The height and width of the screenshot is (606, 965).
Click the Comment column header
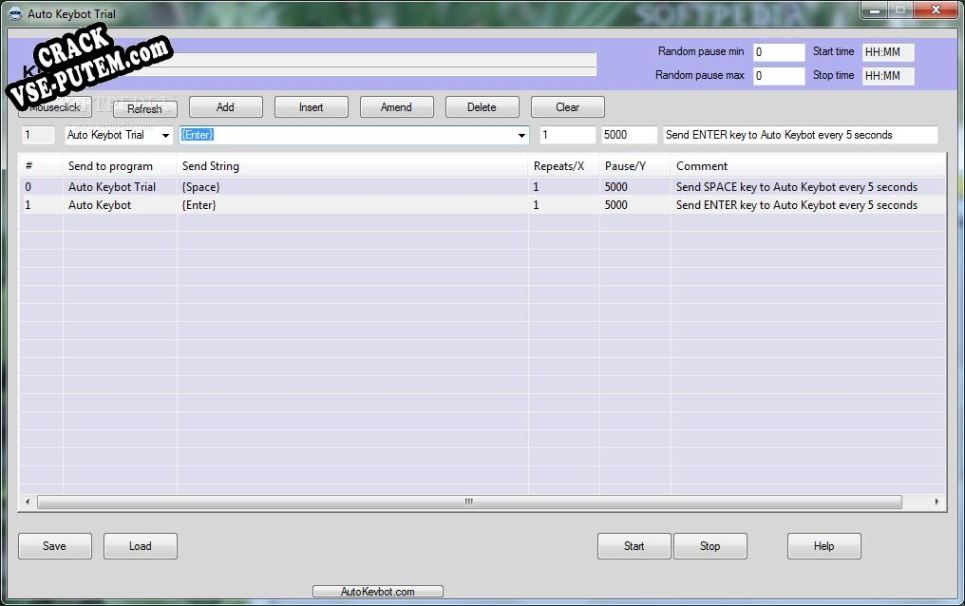[808, 166]
